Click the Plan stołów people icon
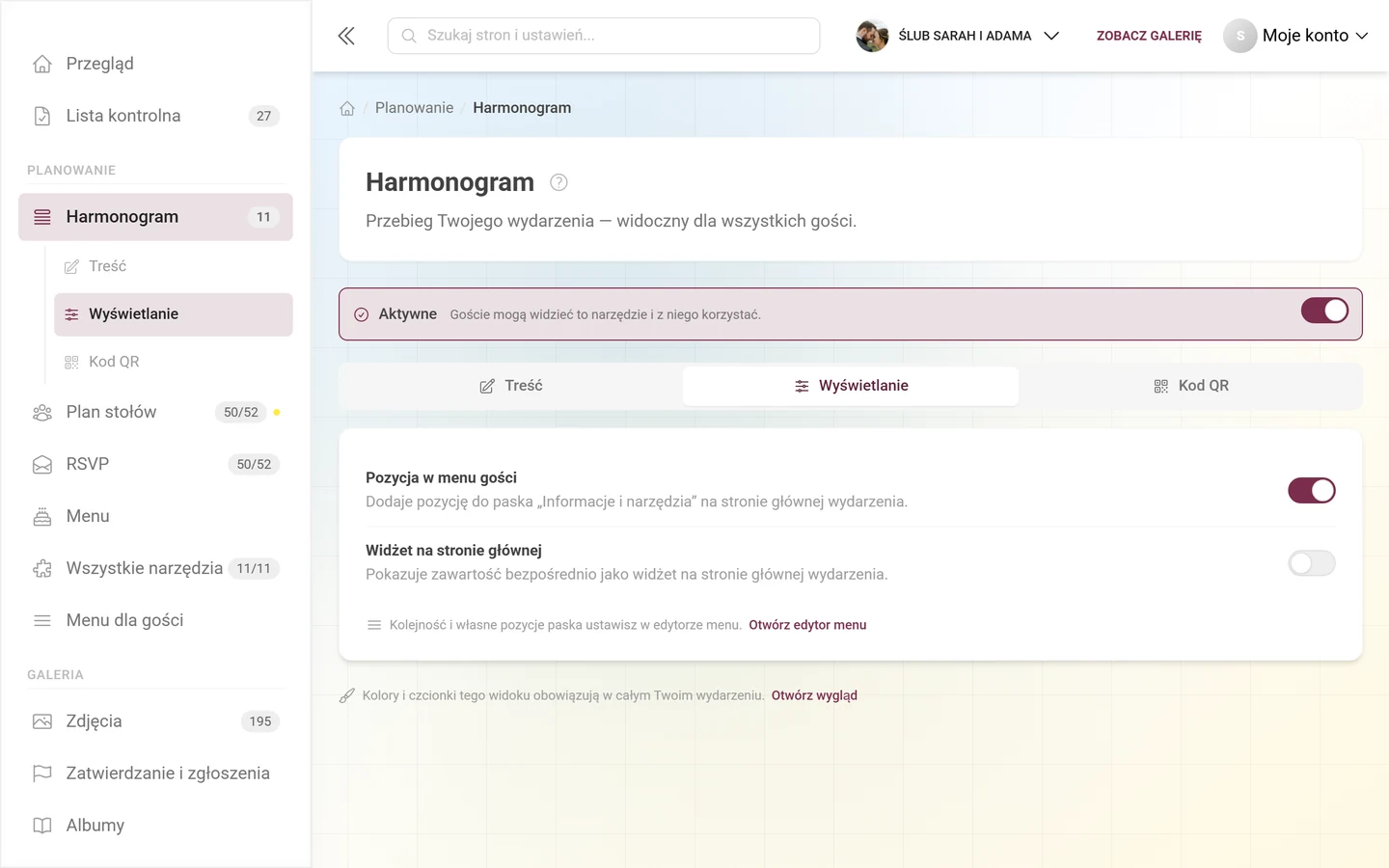 [42, 412]
